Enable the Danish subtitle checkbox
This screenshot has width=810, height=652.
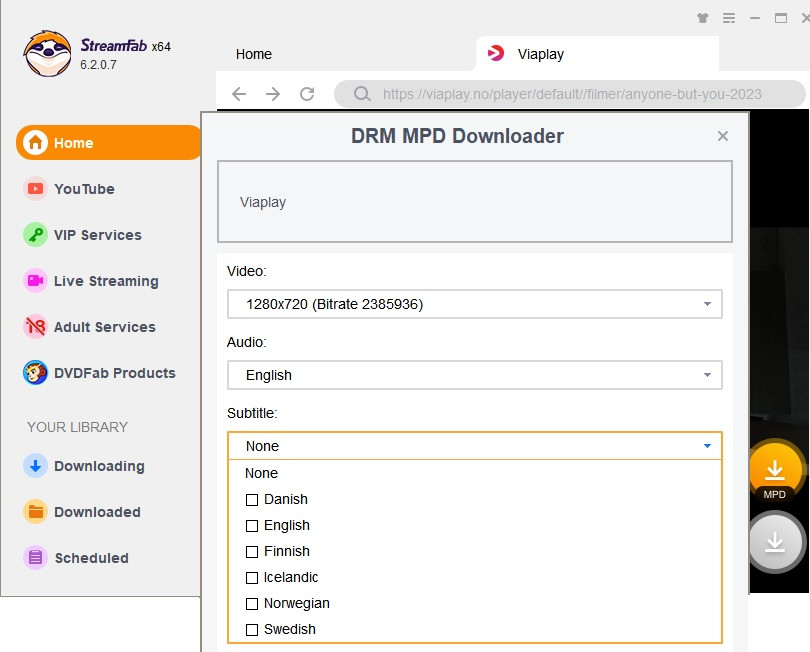(x=252, y=499)
